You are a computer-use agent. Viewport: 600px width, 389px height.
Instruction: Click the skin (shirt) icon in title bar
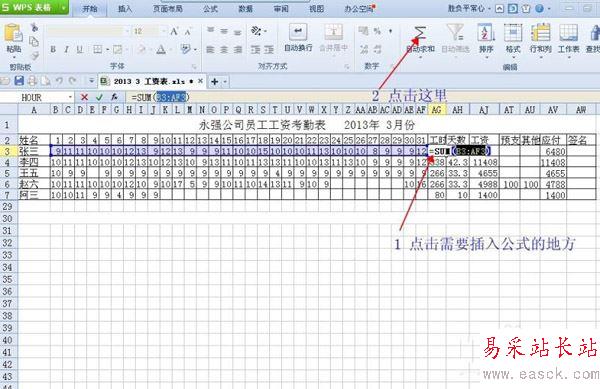pos(527,8)
